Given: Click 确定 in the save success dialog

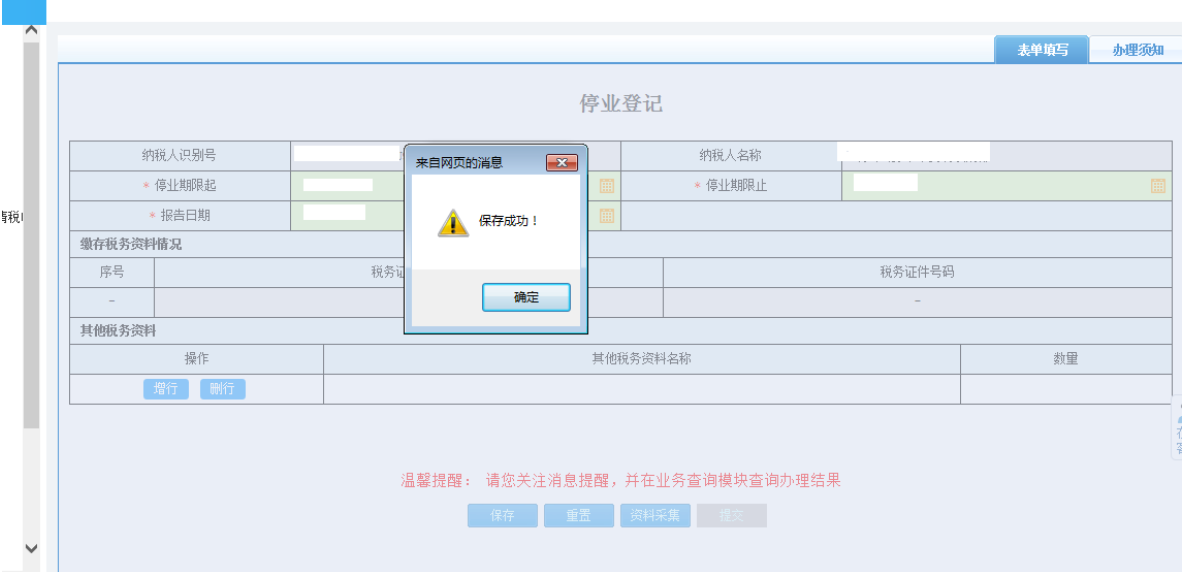Looking at the screenshot, I should pyautogui.click(x=526, y=297).
